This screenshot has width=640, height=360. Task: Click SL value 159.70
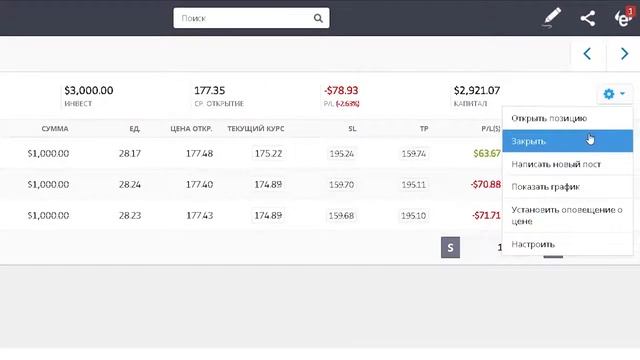342,184
